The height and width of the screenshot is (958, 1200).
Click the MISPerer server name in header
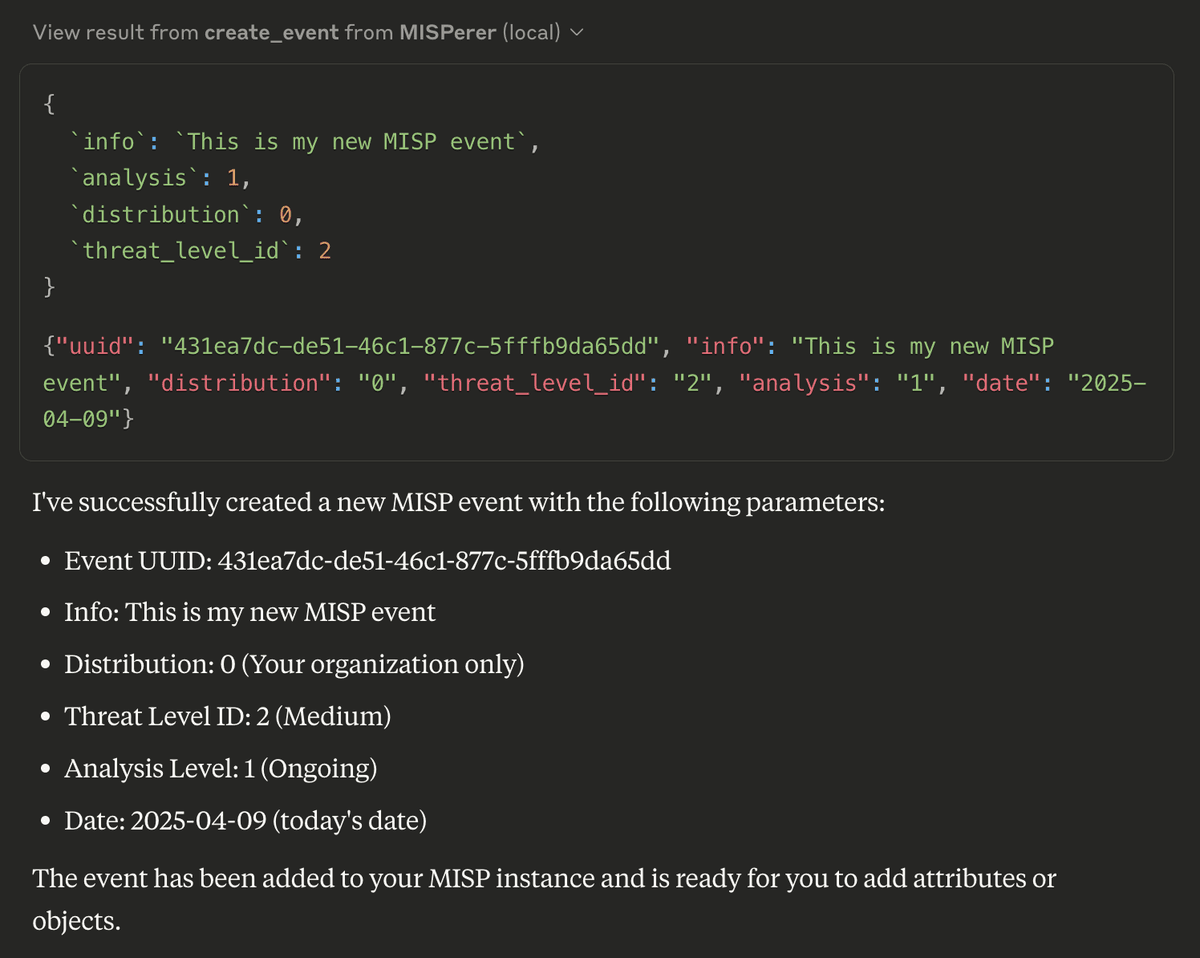click(447, 32)
